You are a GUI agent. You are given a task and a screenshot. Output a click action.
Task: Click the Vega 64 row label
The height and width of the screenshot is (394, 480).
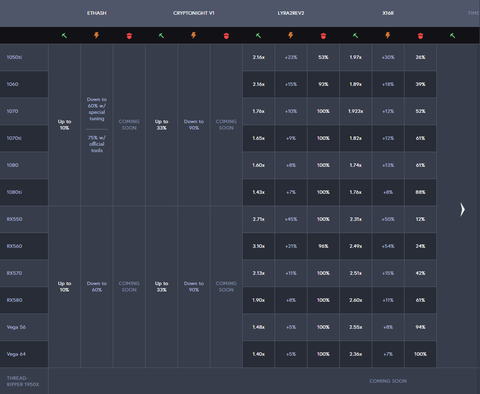(x=16, y=354)
